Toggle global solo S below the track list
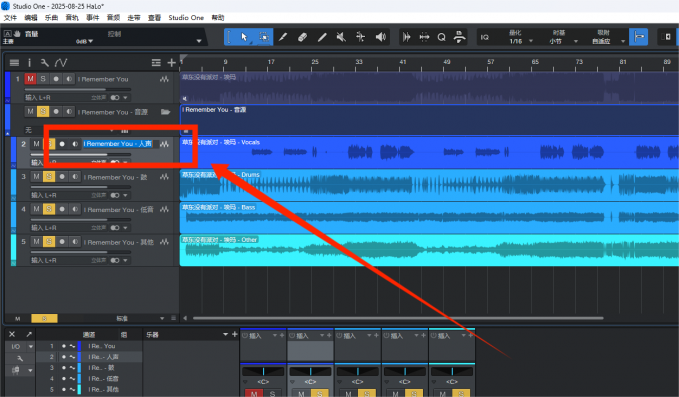 pyautogui.click(x=44, y=318)
